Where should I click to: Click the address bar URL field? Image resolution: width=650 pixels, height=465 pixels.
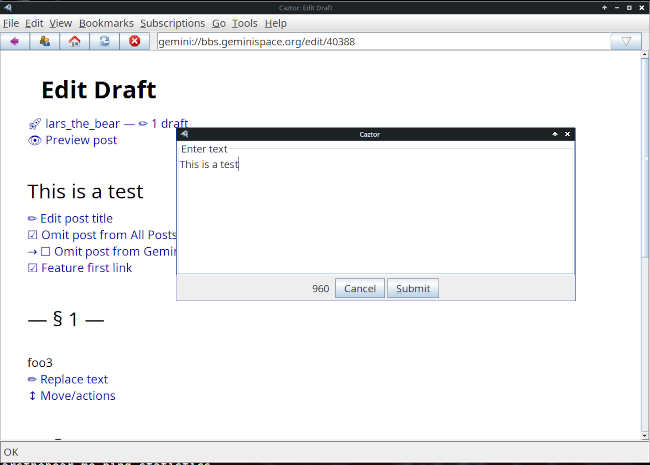click(383, 41)
